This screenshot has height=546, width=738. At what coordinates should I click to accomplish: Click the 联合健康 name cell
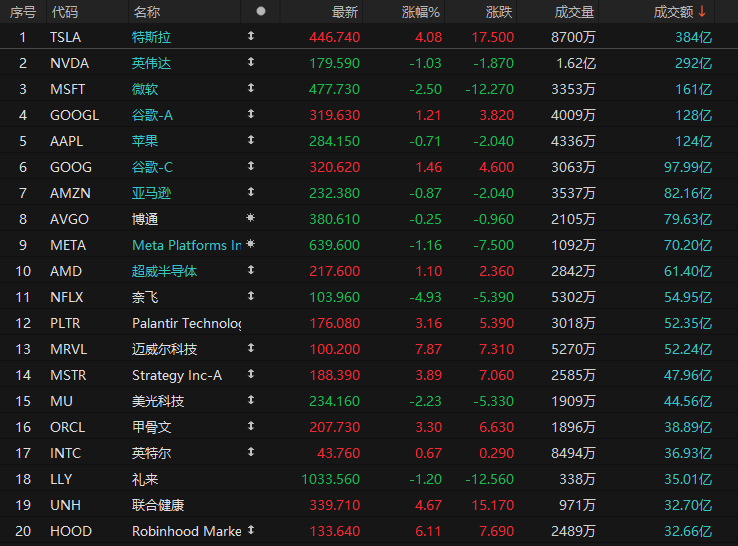[x=158, y=505]
